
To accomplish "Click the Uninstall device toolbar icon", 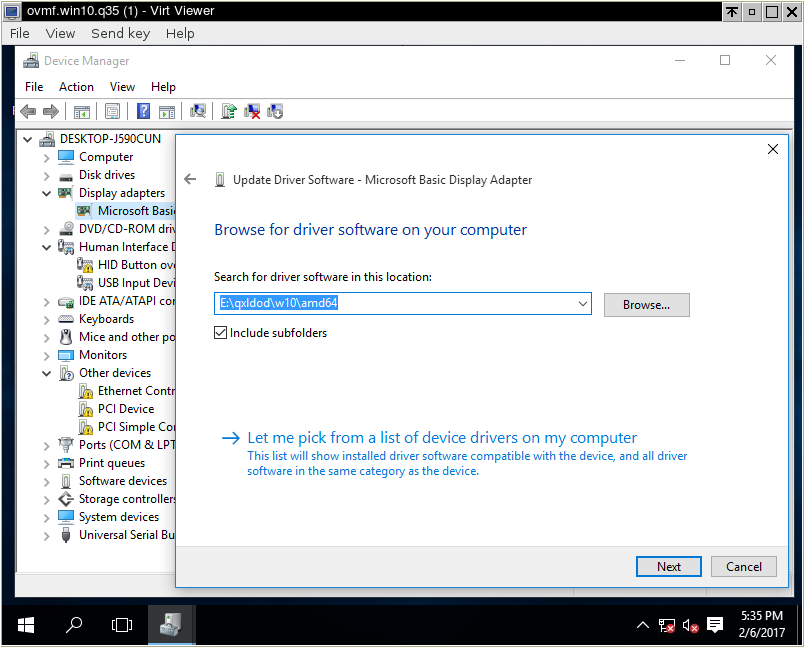I will point(252,110).
